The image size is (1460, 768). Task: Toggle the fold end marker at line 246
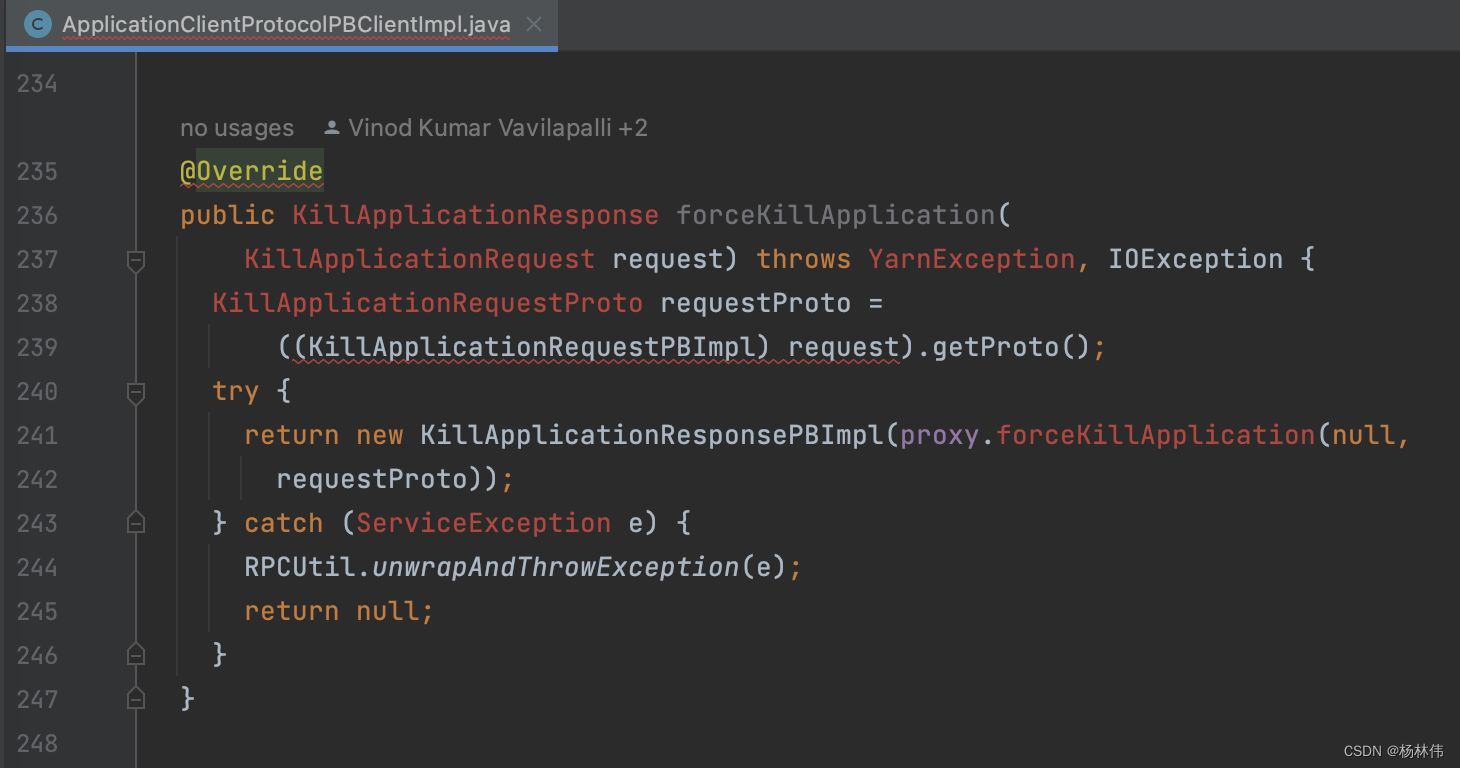point(136,655)
